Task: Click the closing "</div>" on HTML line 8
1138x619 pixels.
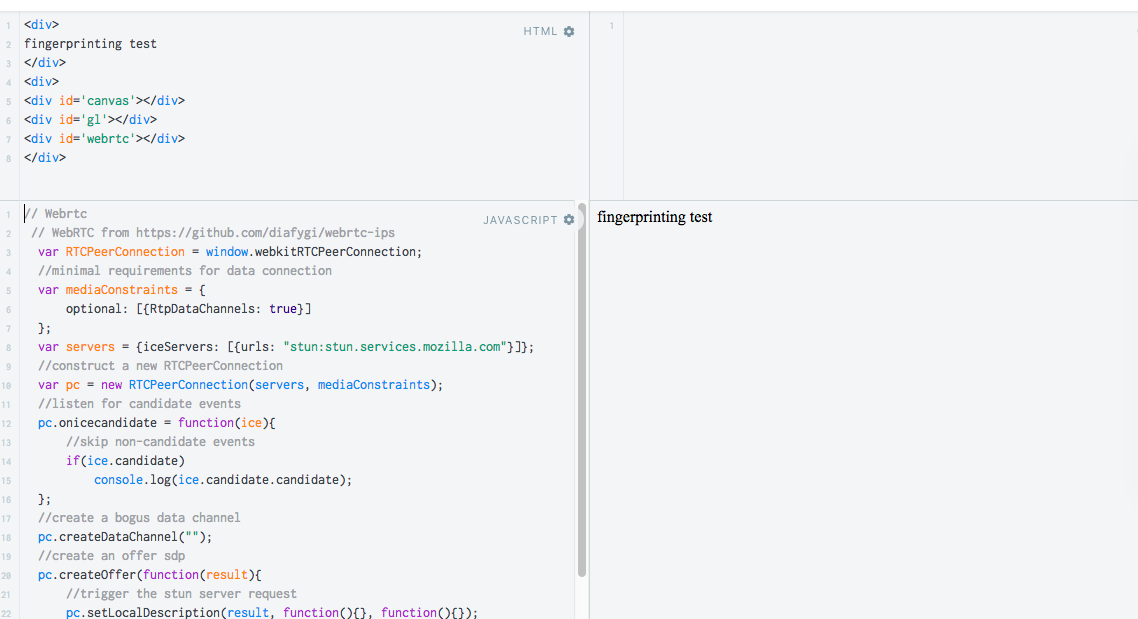Action: 45,157
